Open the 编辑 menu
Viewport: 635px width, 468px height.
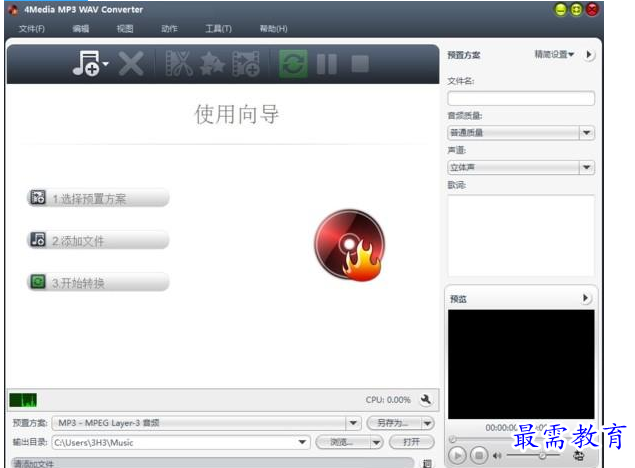(81, 29)
